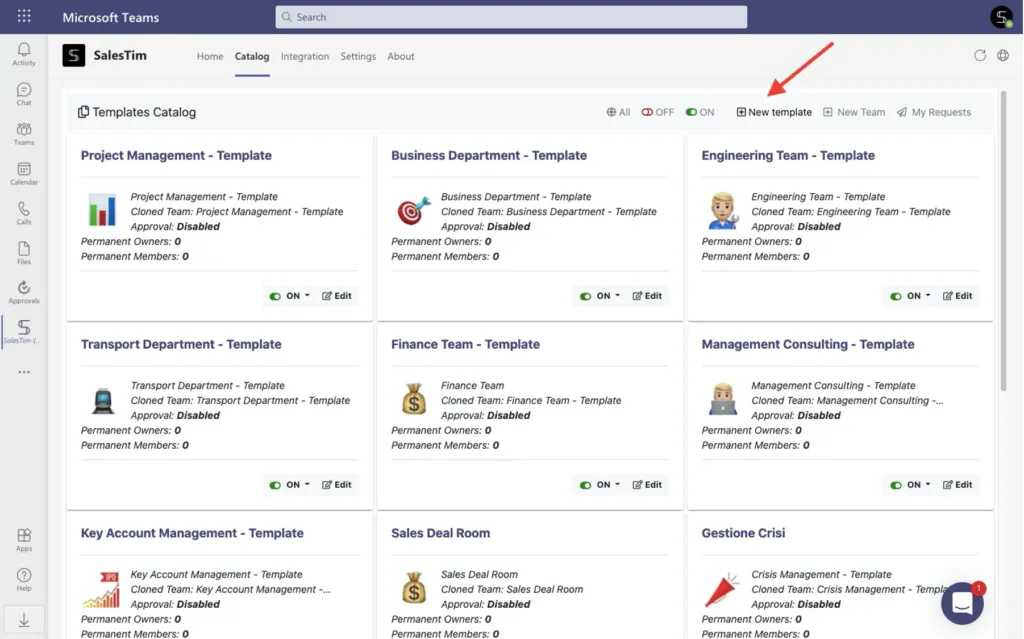The image size is (1024, 639).
Task: Filter catalog to ON templates
Action: pos(699,112)
